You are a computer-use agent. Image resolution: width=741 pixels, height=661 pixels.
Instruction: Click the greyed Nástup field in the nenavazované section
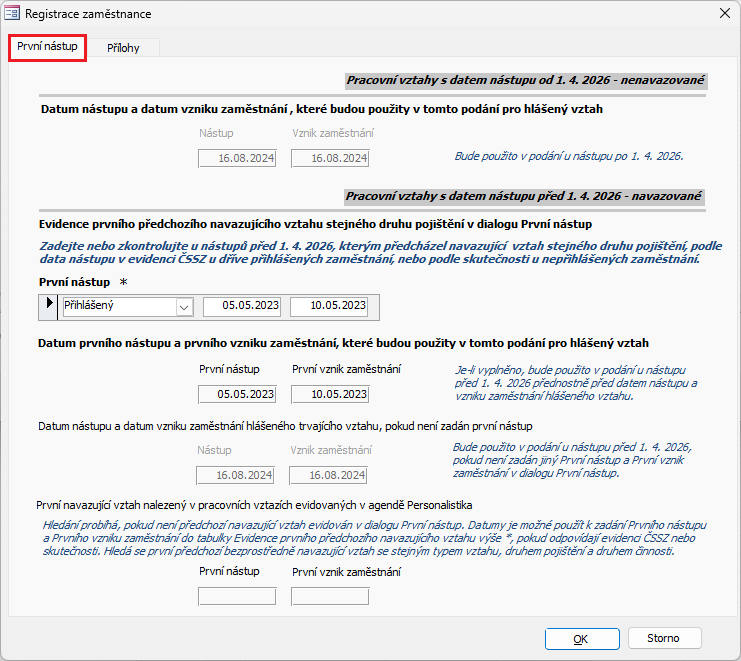coord(237,158)
